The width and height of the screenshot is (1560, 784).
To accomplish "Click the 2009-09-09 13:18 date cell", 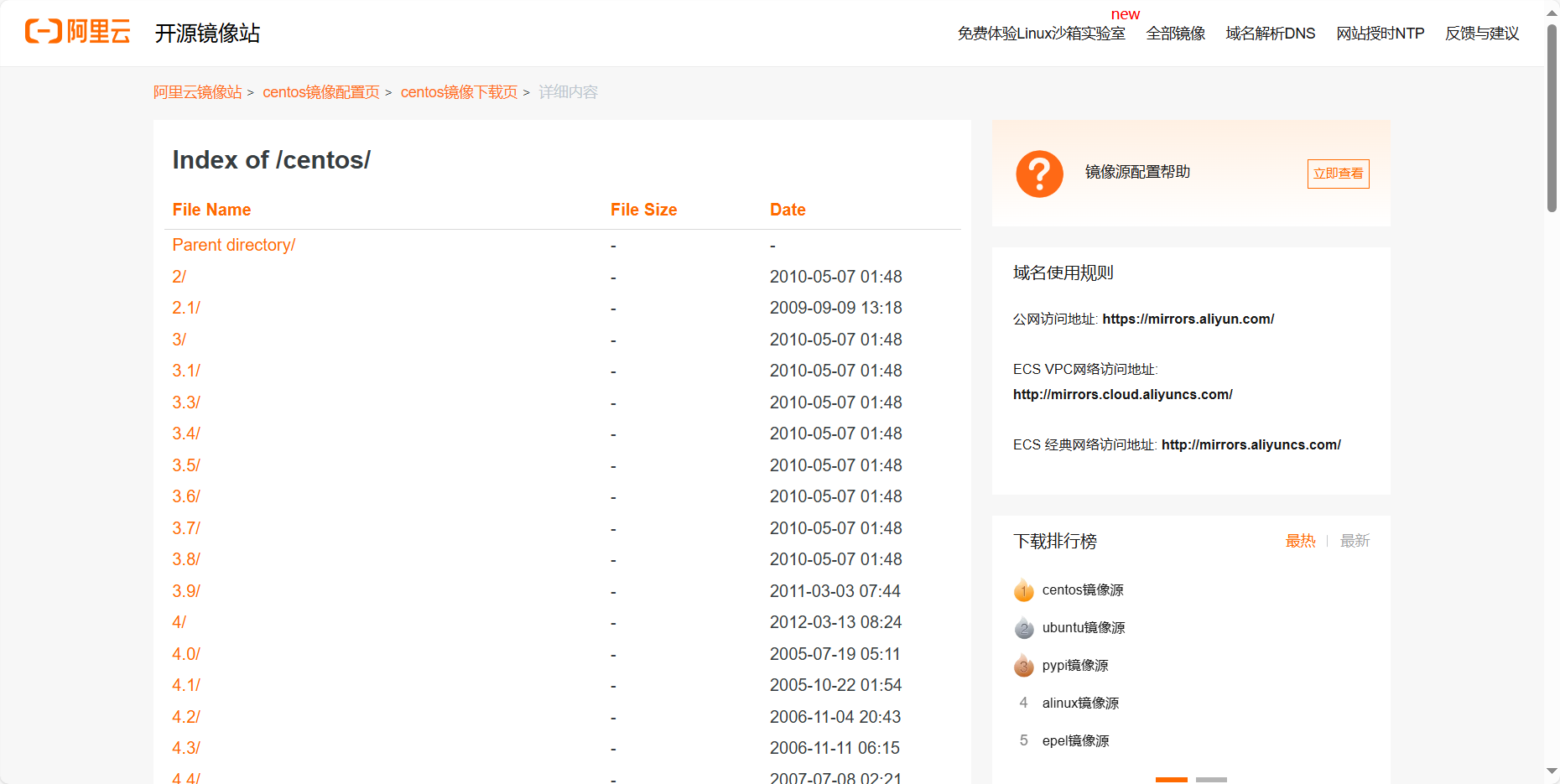I will click(x=836, y=308).
